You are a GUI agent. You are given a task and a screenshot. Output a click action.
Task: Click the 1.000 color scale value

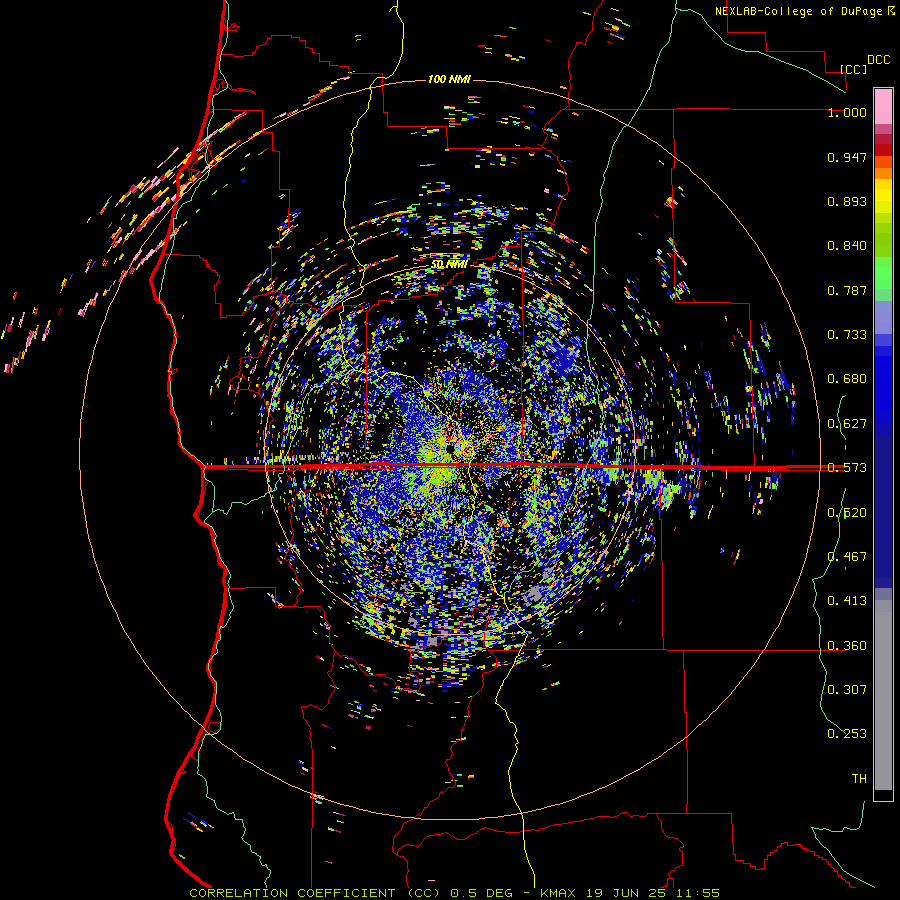pyautogui.click(x=847, y=112)
